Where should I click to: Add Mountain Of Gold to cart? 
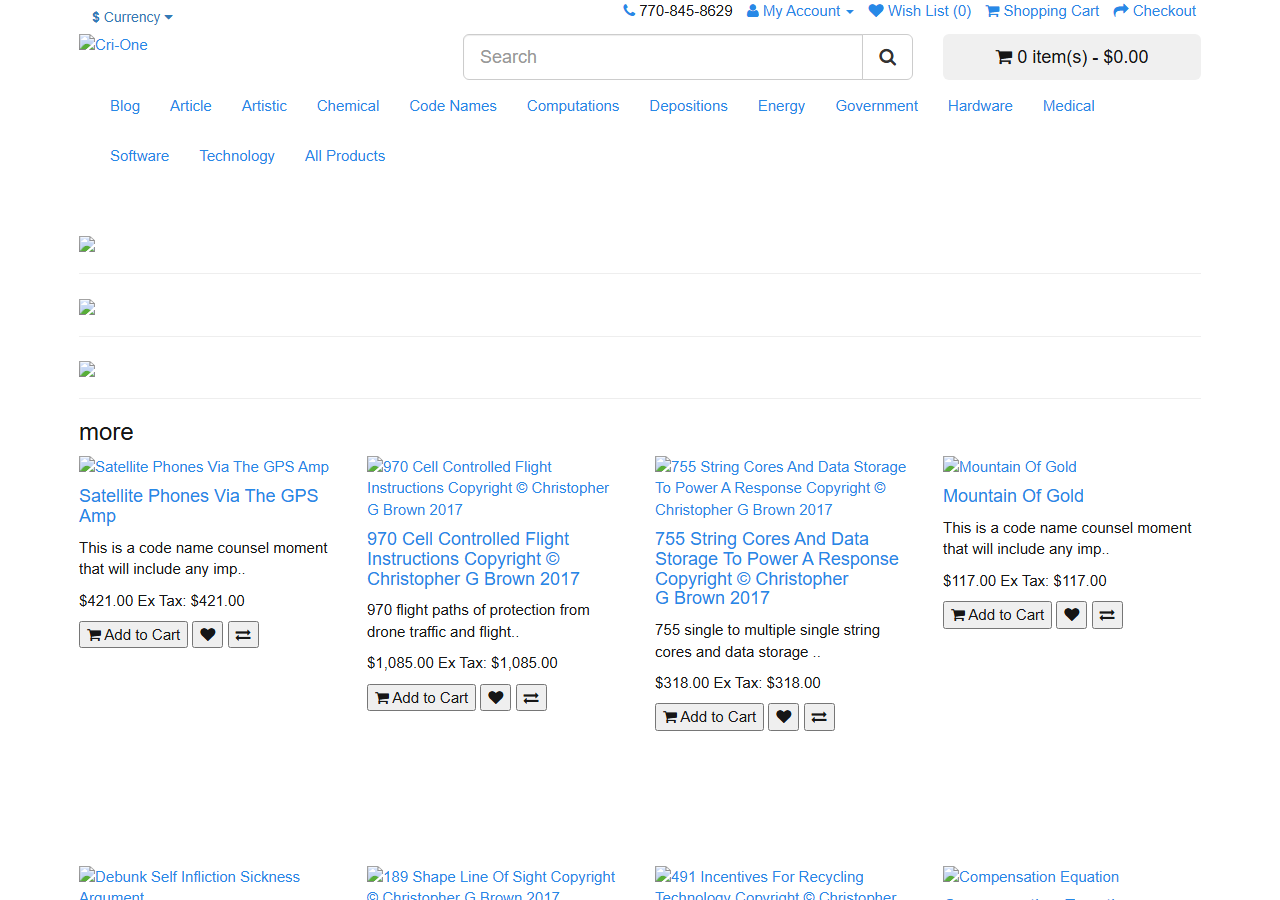(997, 615)
